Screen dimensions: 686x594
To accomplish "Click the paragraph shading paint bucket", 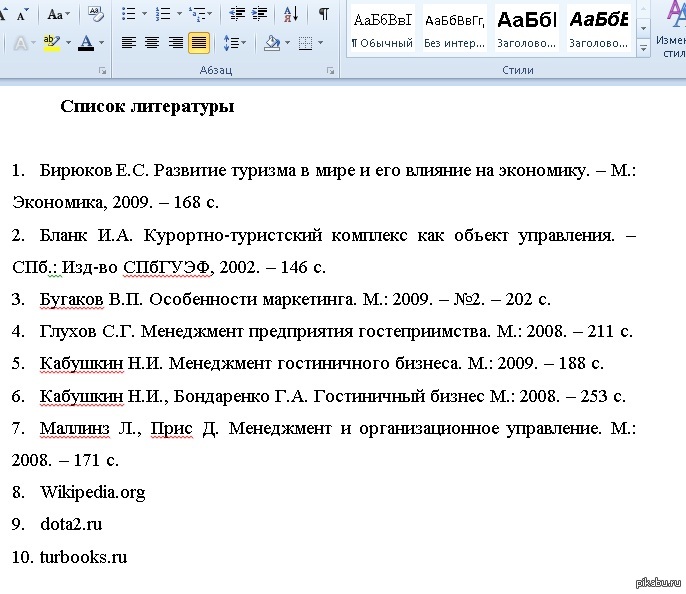I will click(x=272, y=43).
